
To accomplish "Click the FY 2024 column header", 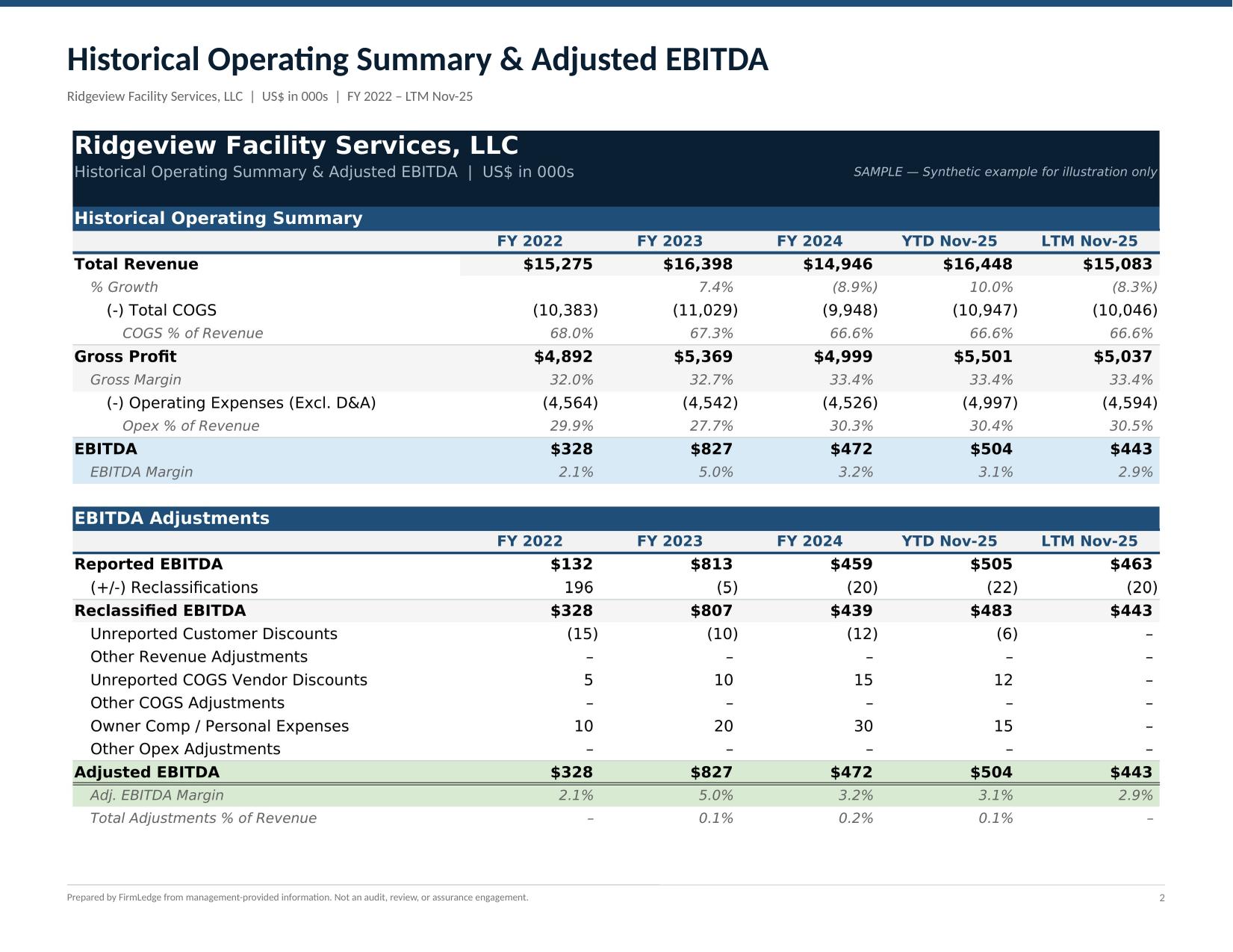I will pos(810,241).
